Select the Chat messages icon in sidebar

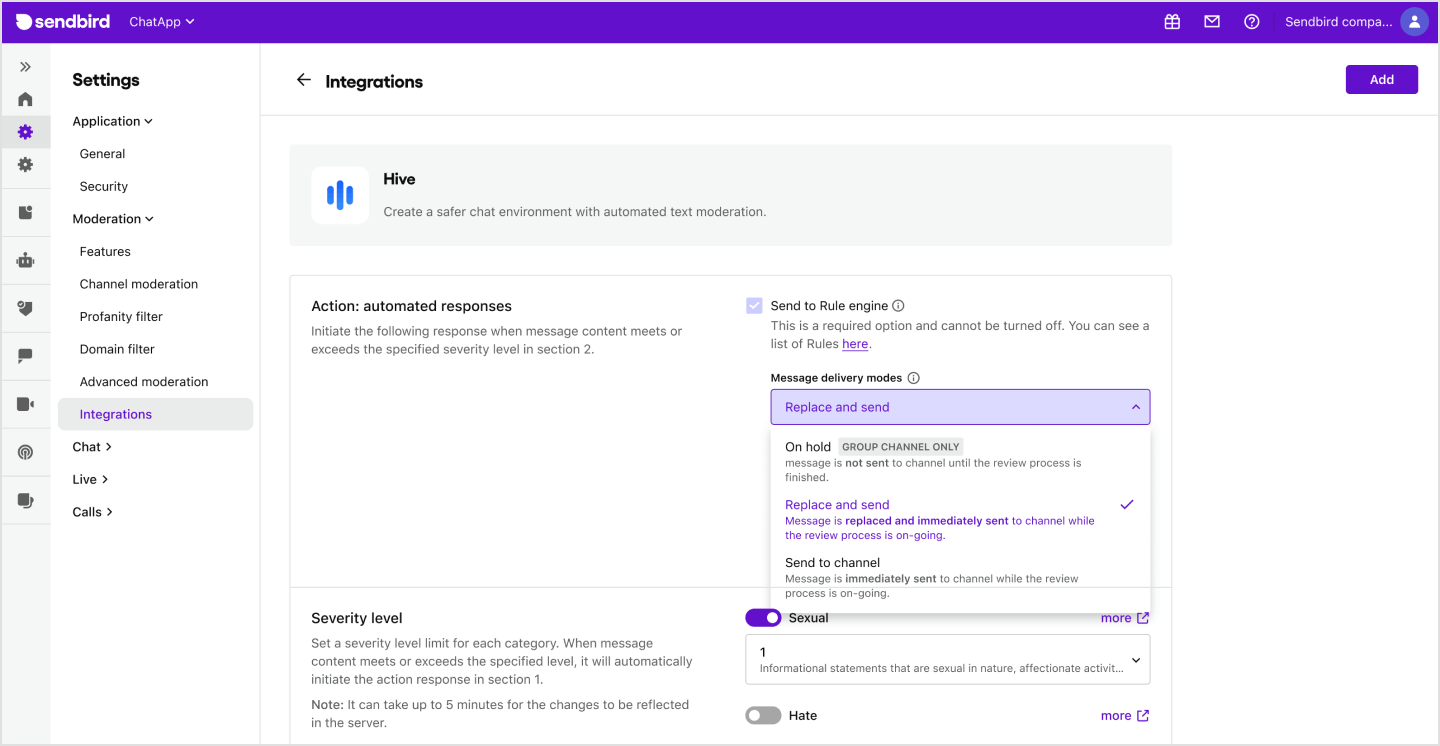[25, 355]
